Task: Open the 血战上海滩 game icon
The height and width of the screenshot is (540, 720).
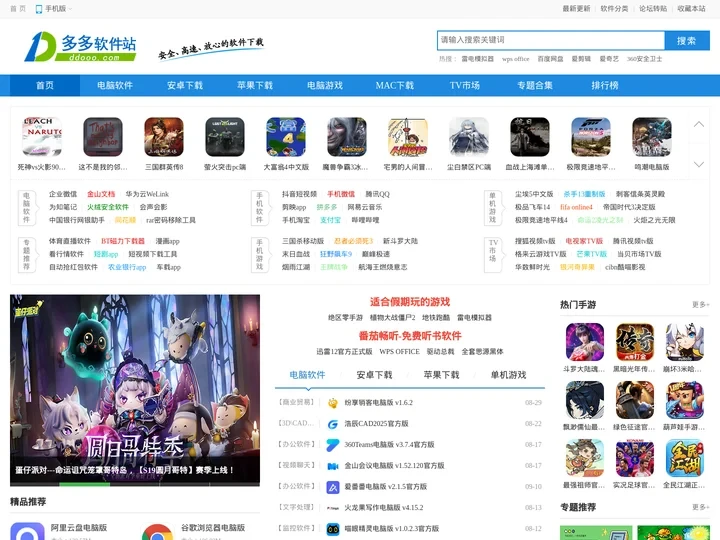Action: 530,137
